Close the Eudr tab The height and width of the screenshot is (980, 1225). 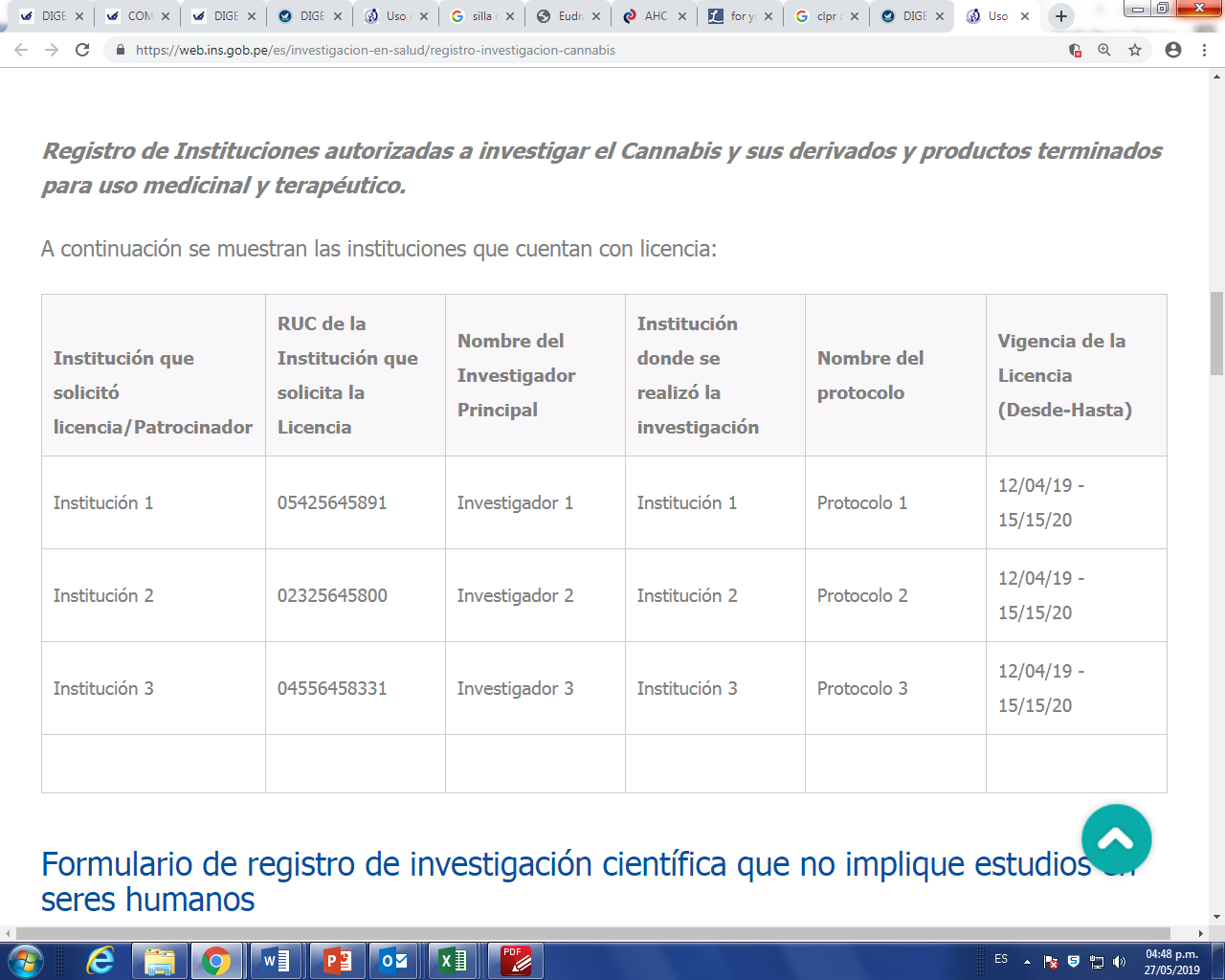(596, 16)
